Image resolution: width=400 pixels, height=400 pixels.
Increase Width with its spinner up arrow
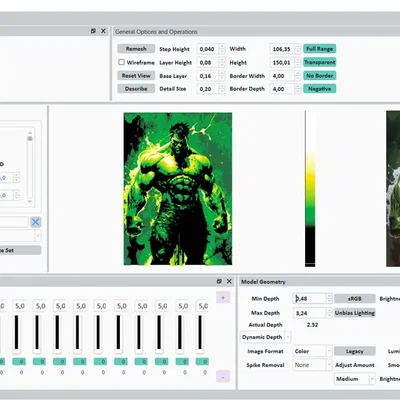click(298, 46)
